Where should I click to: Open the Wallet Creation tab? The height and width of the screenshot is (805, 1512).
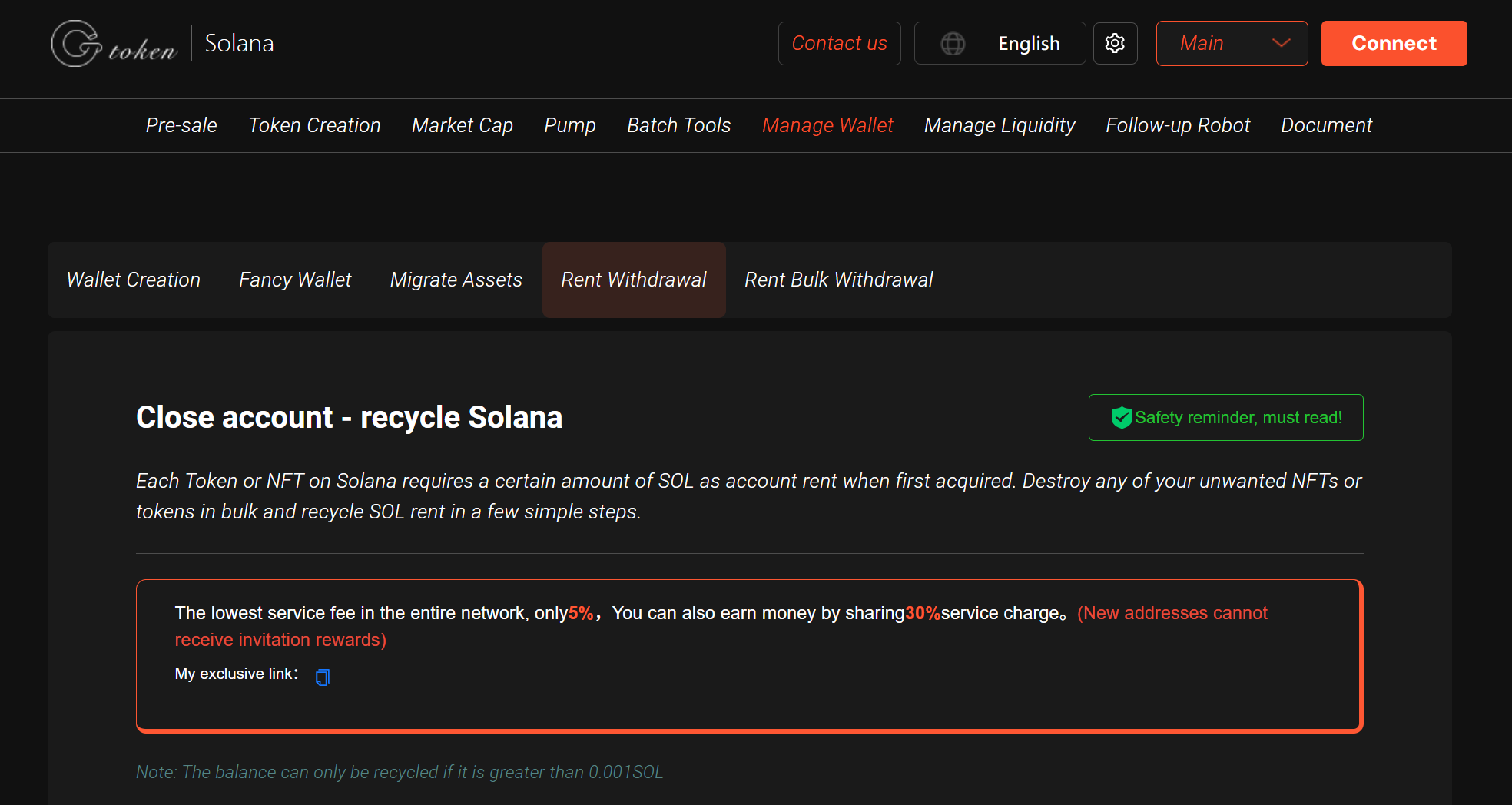click(133, 280)
